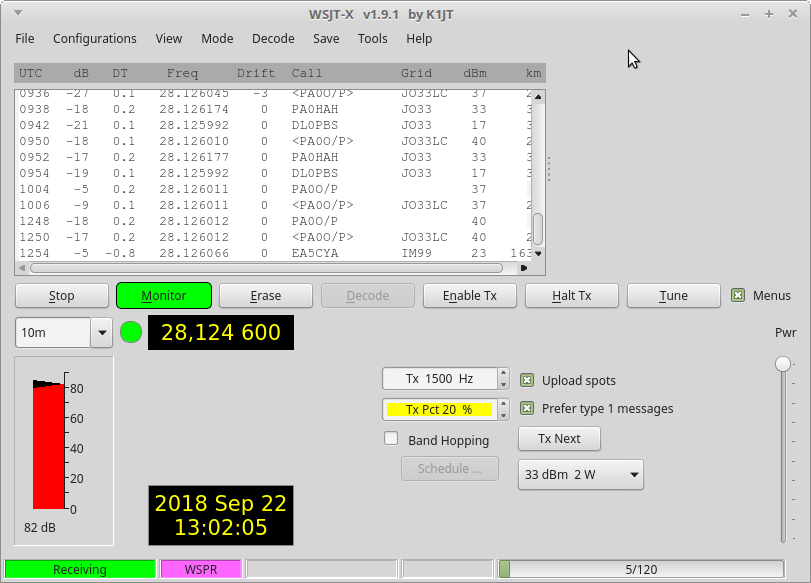Click right arrow of horizontal scrollbar
This screenshot has height=583, width=811.
[x=523, y=268]
